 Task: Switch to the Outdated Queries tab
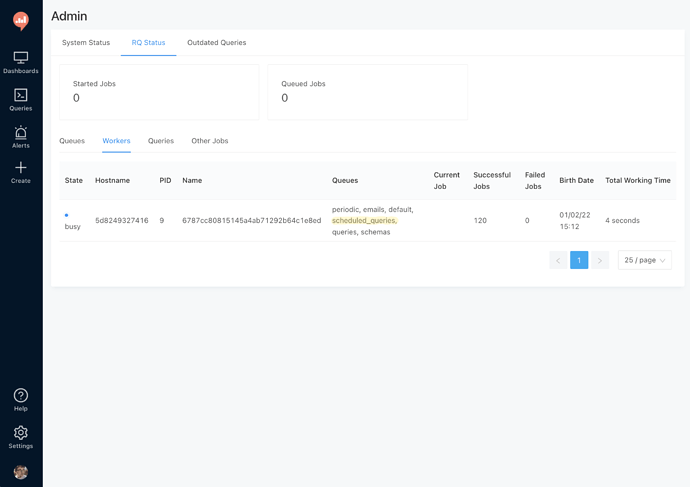click(x=217, y=43)
